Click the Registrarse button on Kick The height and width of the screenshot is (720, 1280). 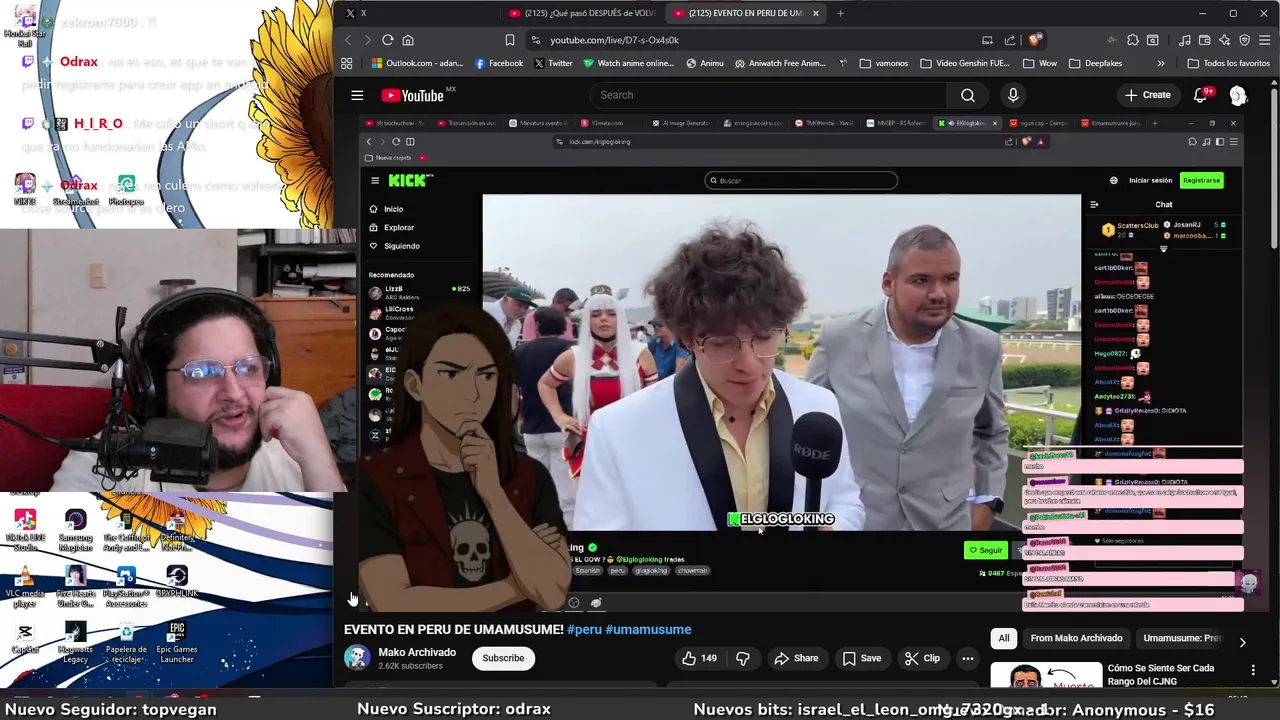pos(1201,180)
